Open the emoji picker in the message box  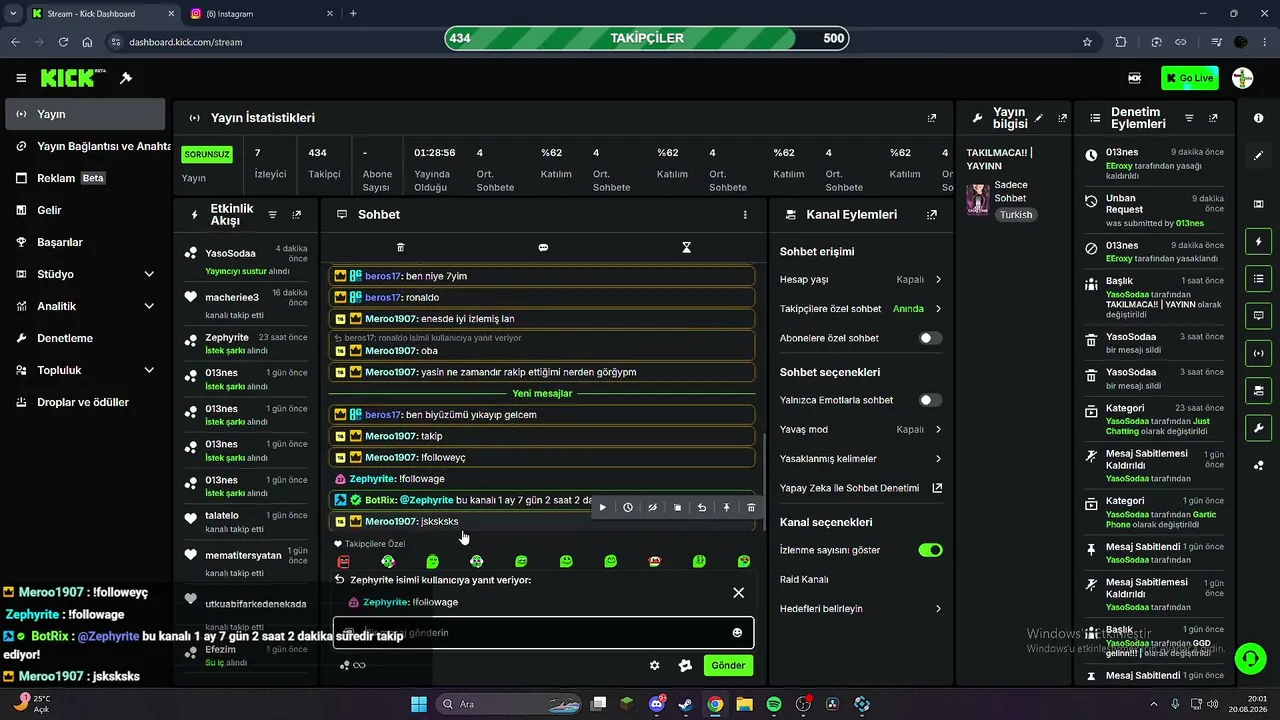tap(738, 632)
